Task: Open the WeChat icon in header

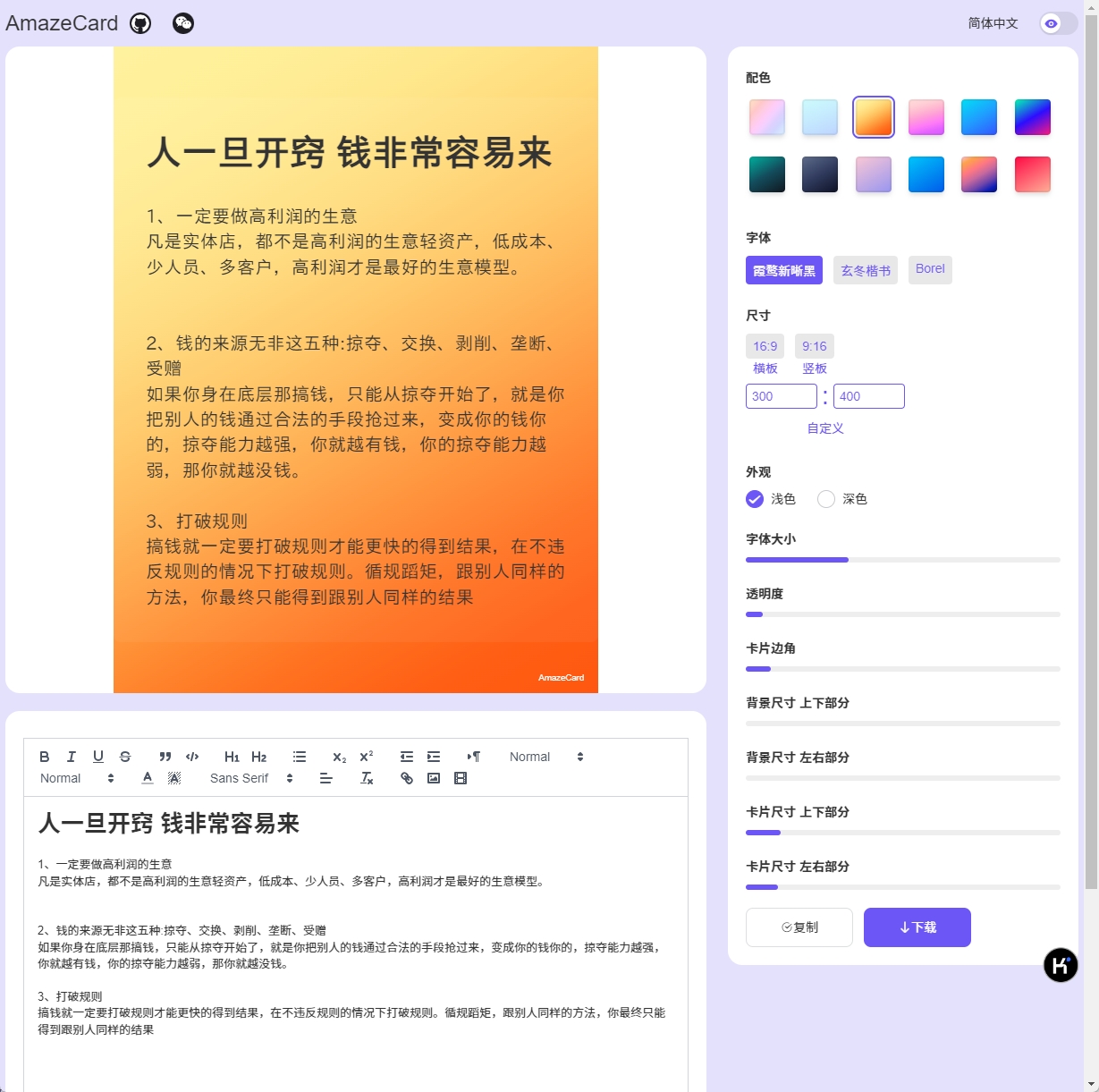Action: click(x=183, y=23)
